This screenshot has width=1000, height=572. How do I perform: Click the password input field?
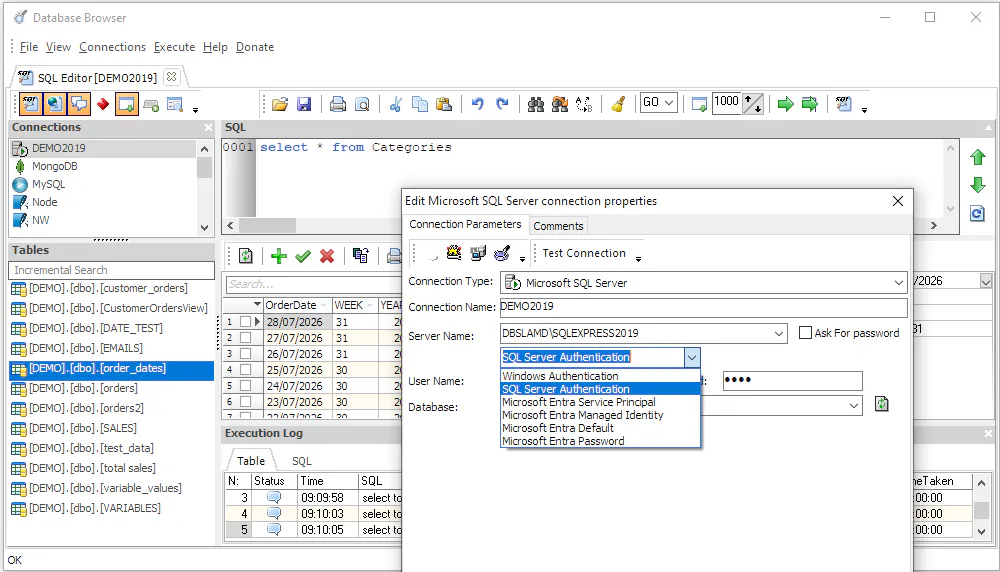(x=793, y=381)
